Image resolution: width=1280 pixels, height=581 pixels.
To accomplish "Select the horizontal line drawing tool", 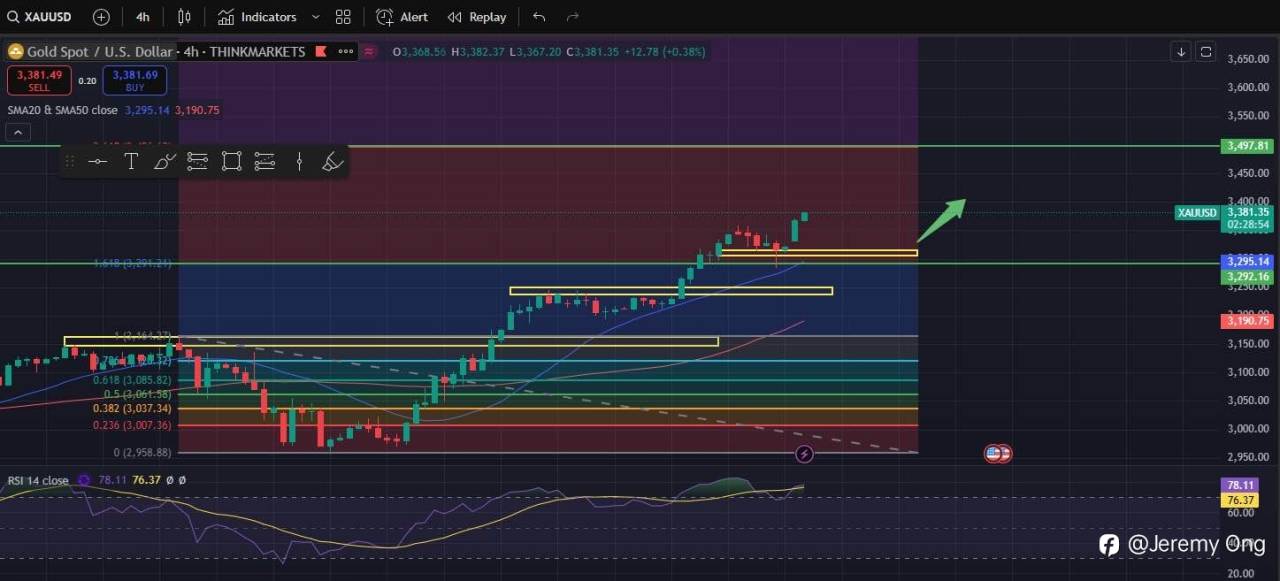I will coord(97,161).
